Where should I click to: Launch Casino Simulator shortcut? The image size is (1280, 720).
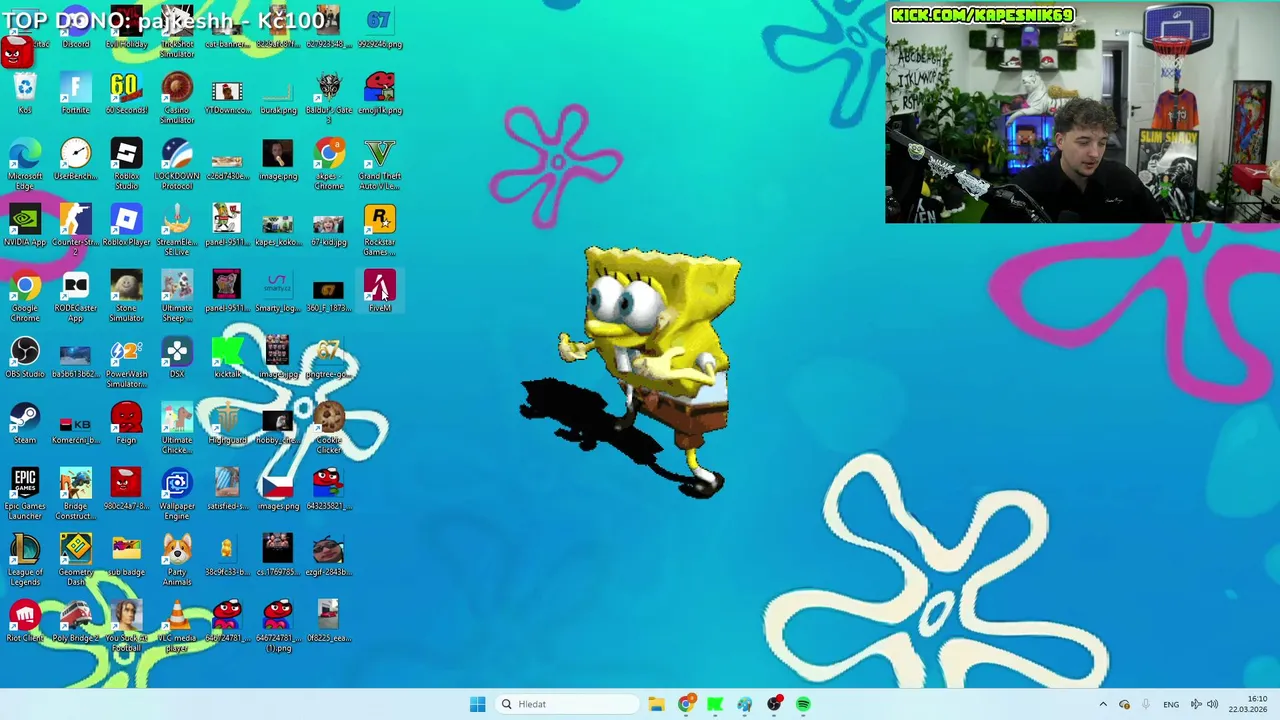(177, 98)
